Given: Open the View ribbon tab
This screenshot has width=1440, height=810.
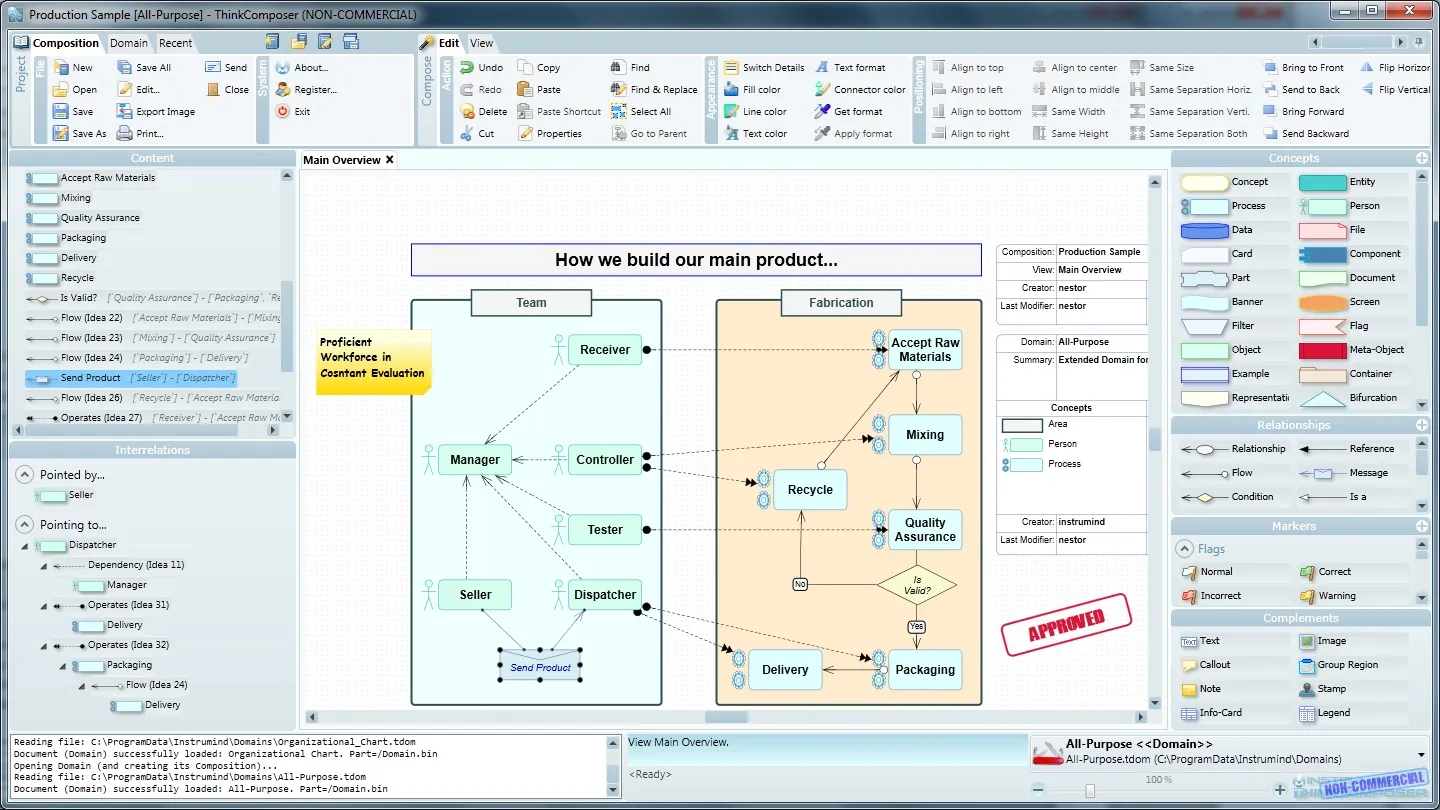Looking at the screenshot, I should (x=482, y=43).
